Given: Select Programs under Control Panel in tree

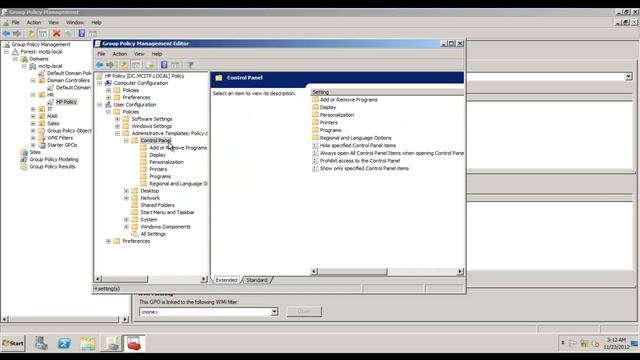Looking at the screenshot, I should coord(160,177).
